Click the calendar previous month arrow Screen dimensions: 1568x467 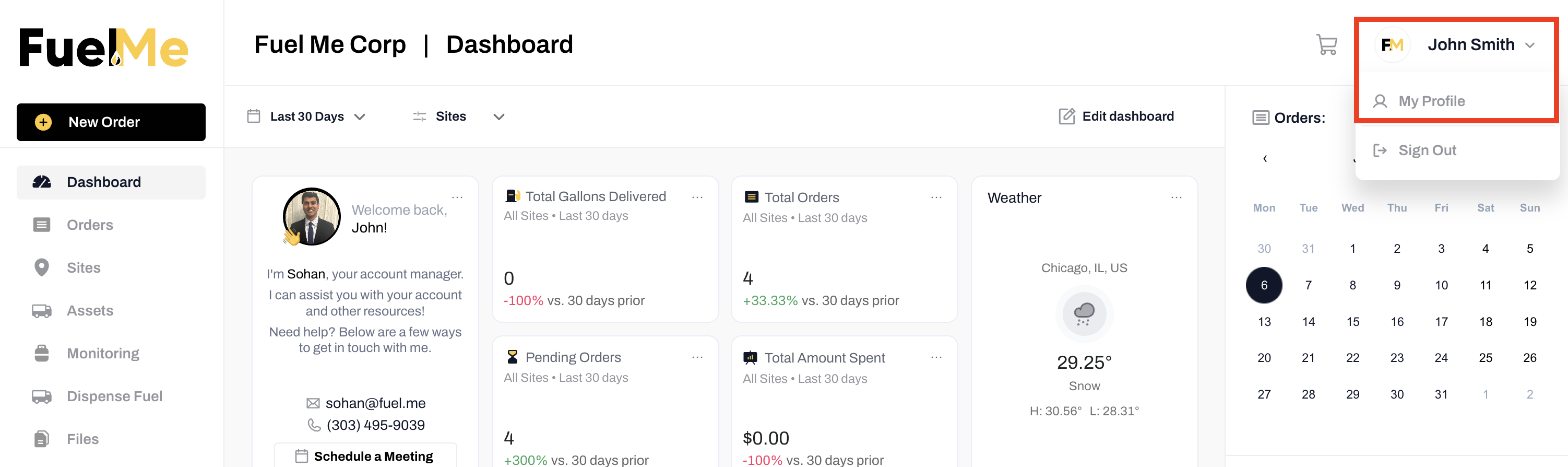click(x=1265, y=159)
